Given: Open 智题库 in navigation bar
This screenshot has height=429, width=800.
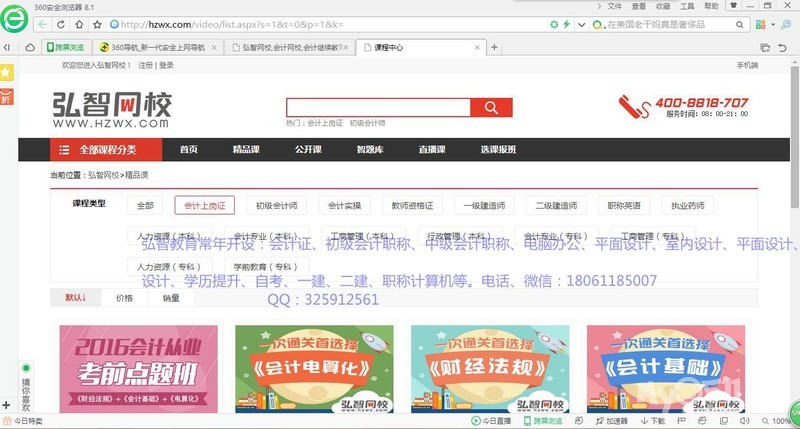Looking at the screenshot, I should [x=370, y=149].
